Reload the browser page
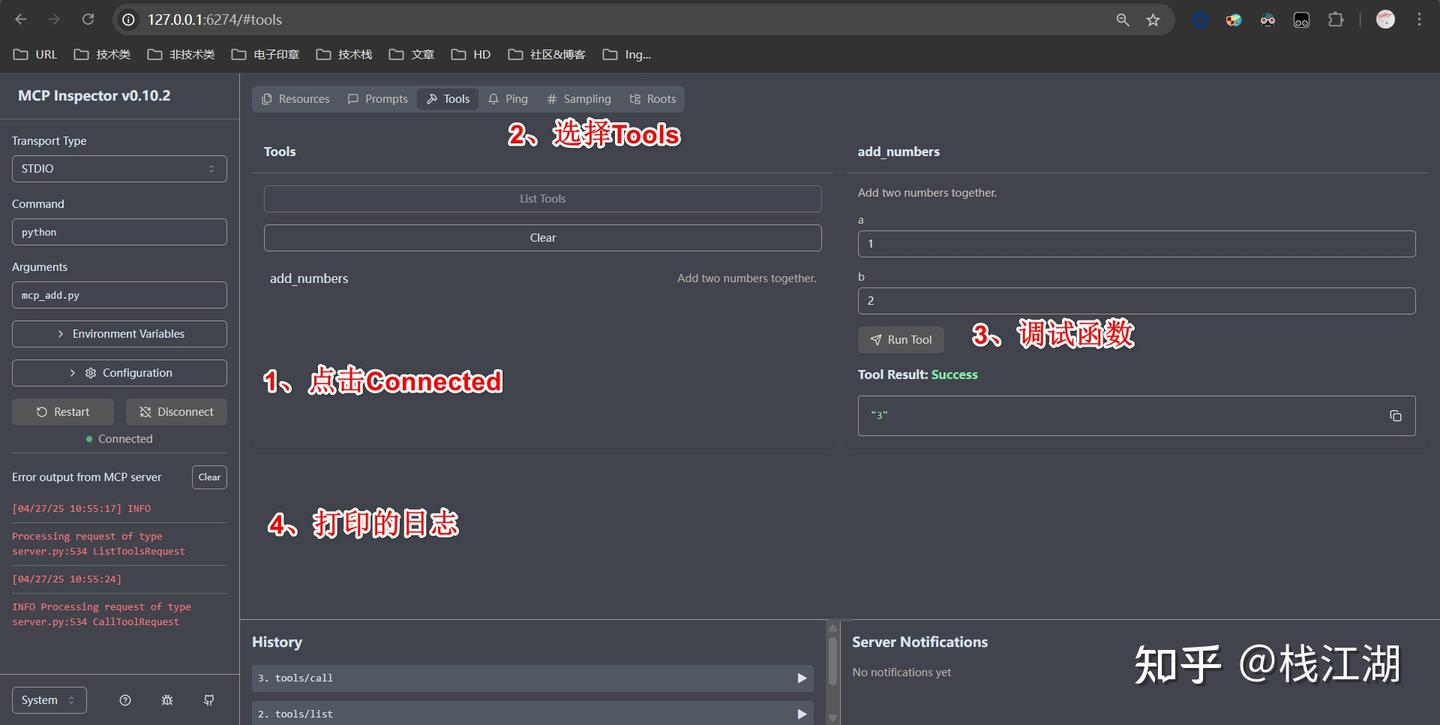 coord(88,20)
